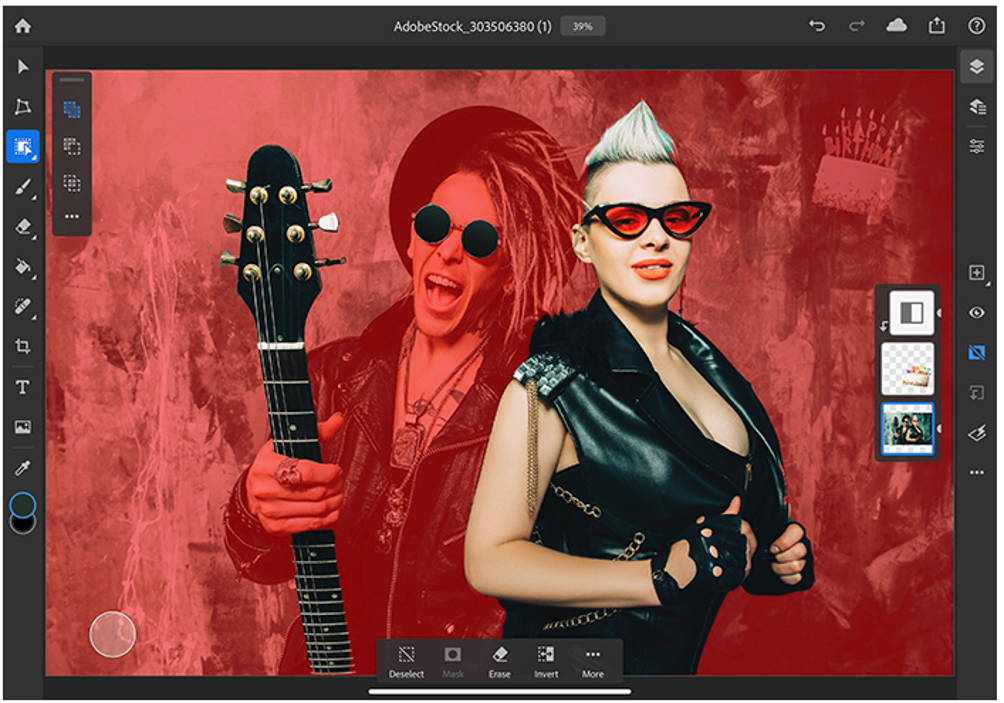Toggle layer visibility eye icon
The height and width of the screenshot is (703, 1004).
tap(976, 313)
